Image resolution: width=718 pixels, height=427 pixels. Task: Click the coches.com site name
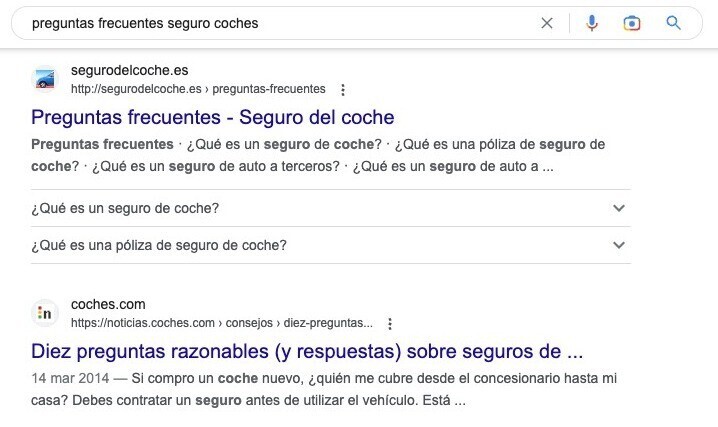coord(108,304)
